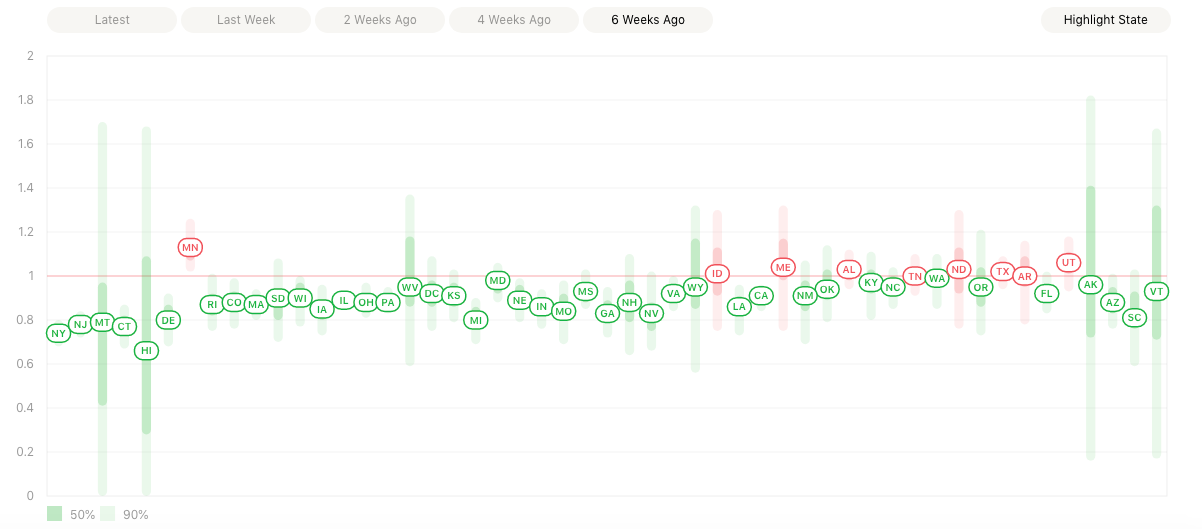Click the red MN state marker
The image size is (1202, 529).
coord(190,247)
